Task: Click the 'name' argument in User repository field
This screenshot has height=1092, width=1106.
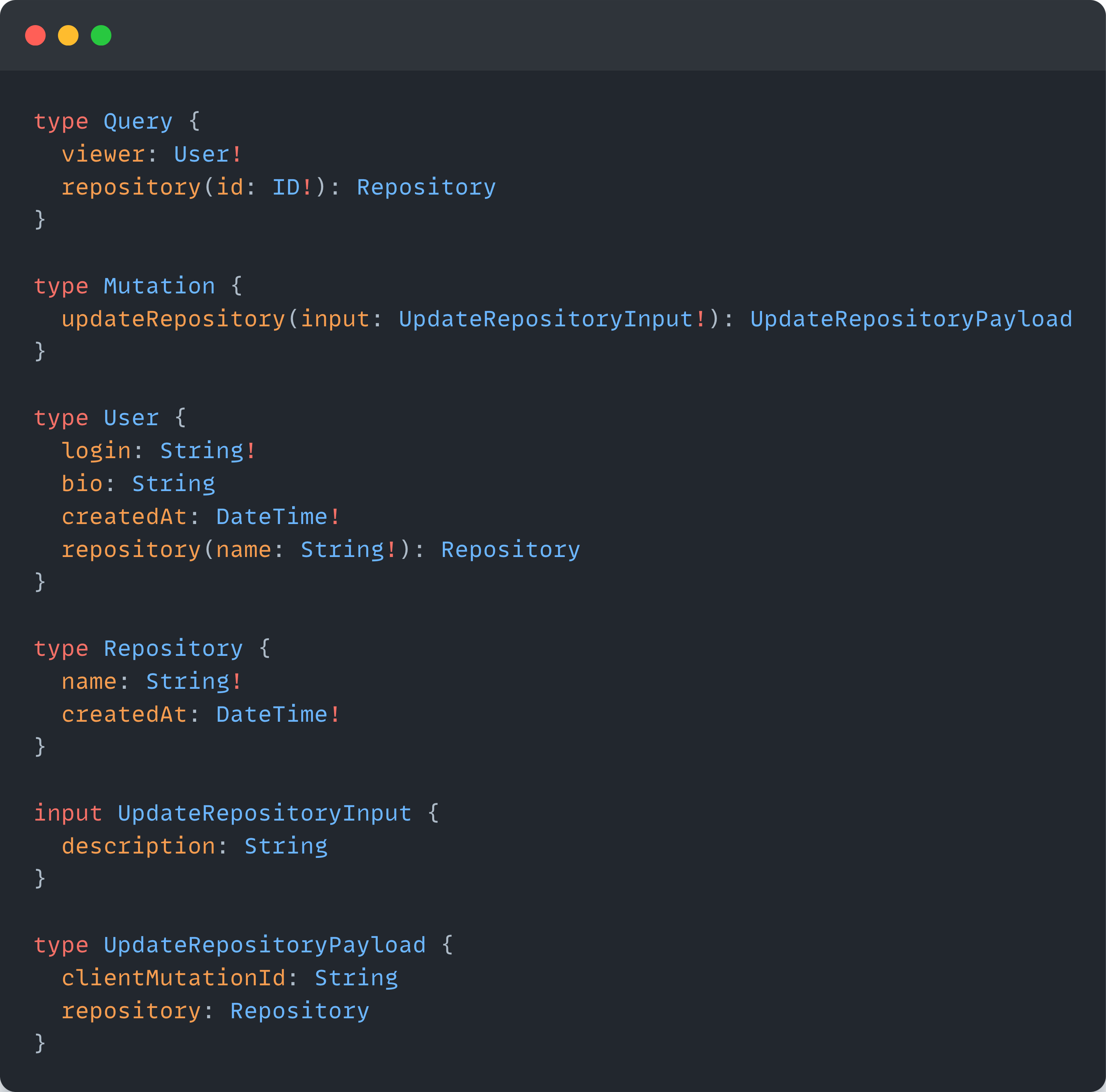Action: (x=243, y=550)
